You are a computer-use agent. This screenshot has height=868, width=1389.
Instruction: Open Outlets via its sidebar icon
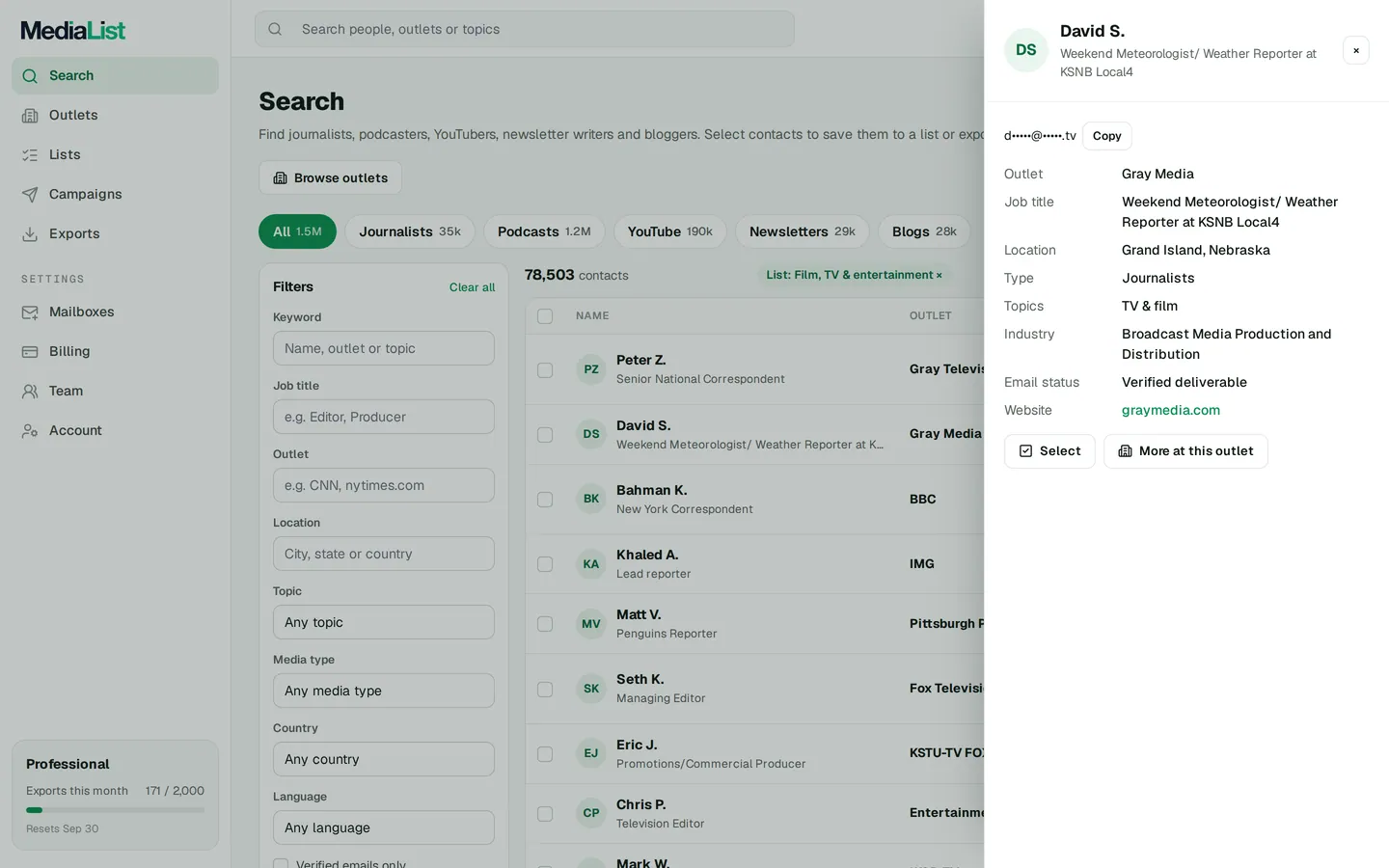(30, 116)
